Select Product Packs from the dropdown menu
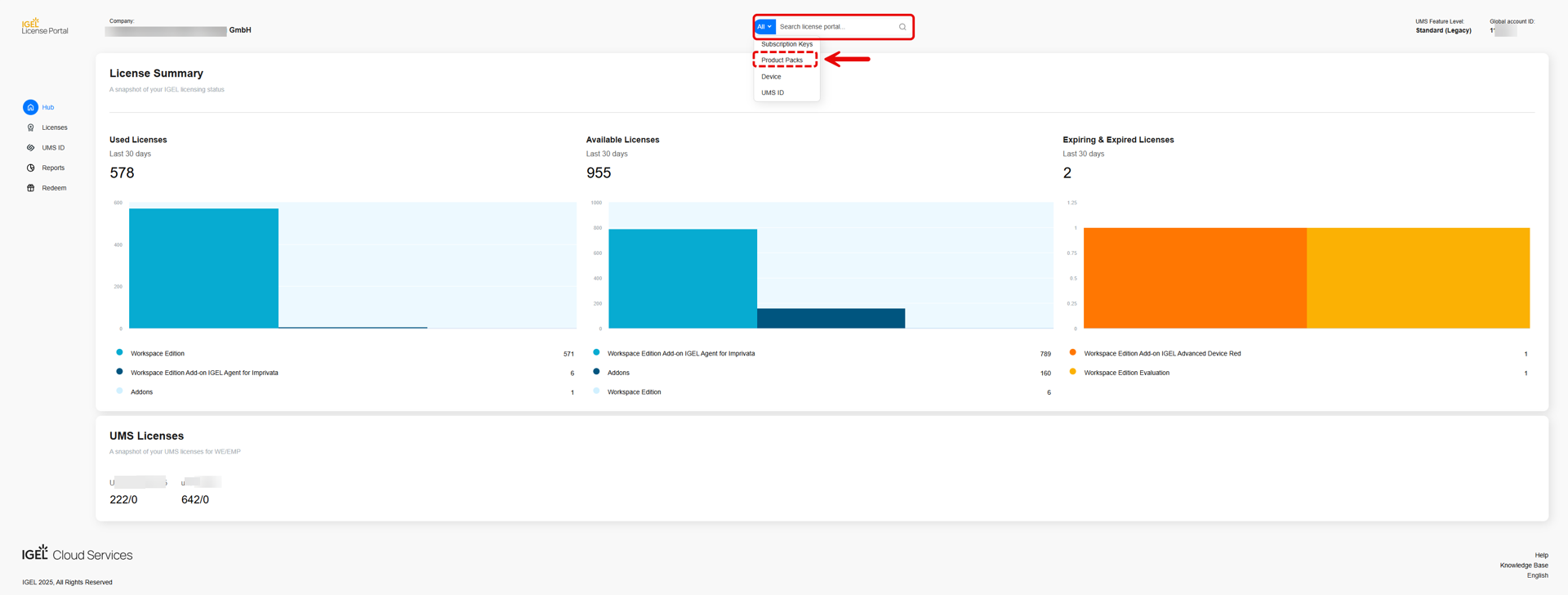The width and height of the screenshot is (1568, 595). point(782,60)
